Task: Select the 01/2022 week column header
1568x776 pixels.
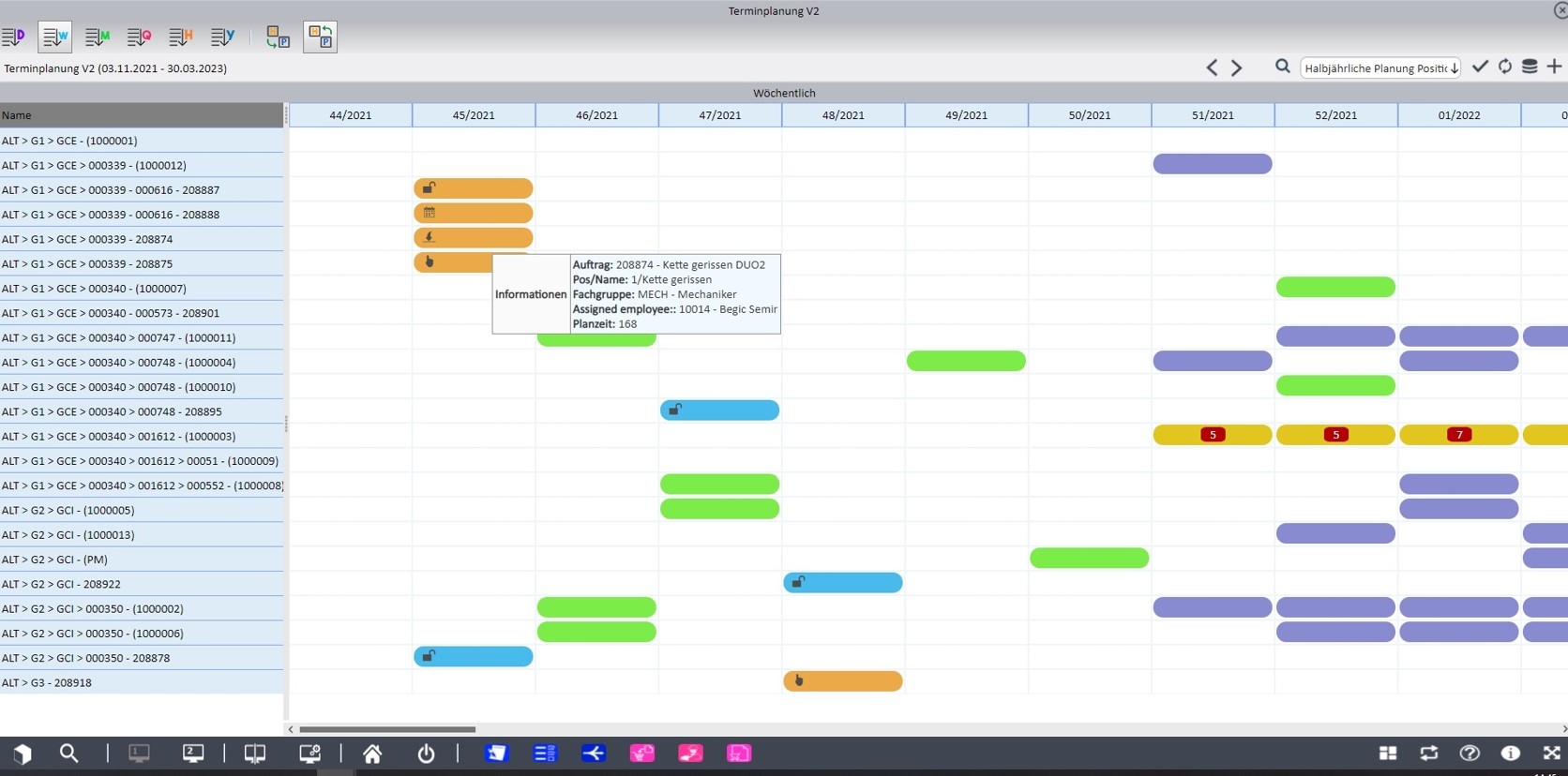Action: [x=1460, y=115]
